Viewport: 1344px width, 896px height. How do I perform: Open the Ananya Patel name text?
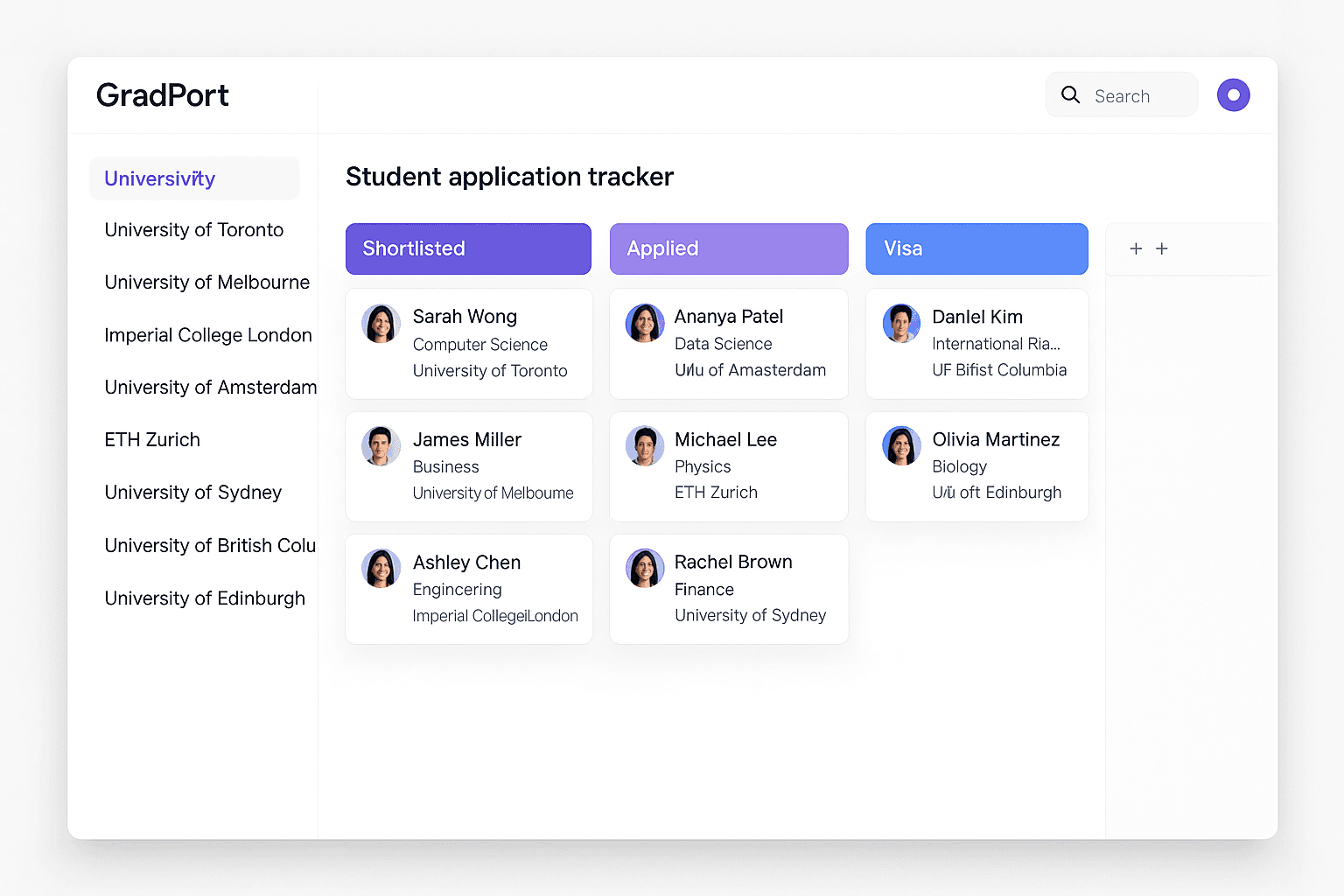click(x=729, y=317)
